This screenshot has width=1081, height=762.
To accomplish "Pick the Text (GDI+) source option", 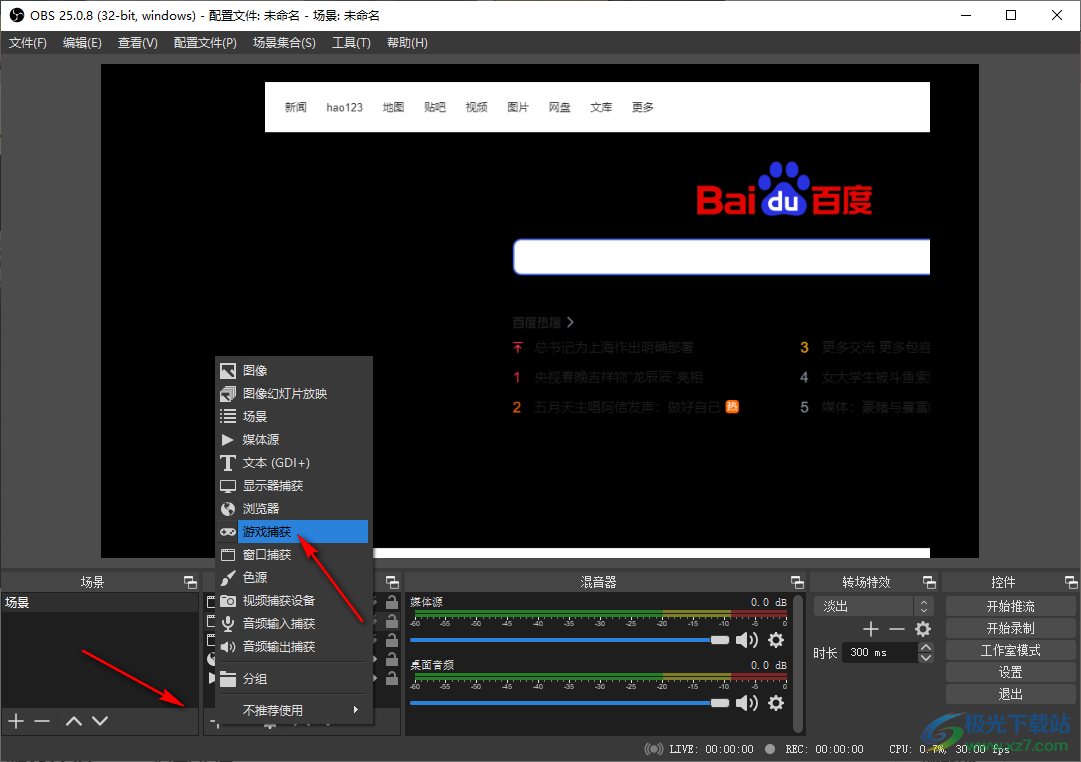I will point(294,463).
